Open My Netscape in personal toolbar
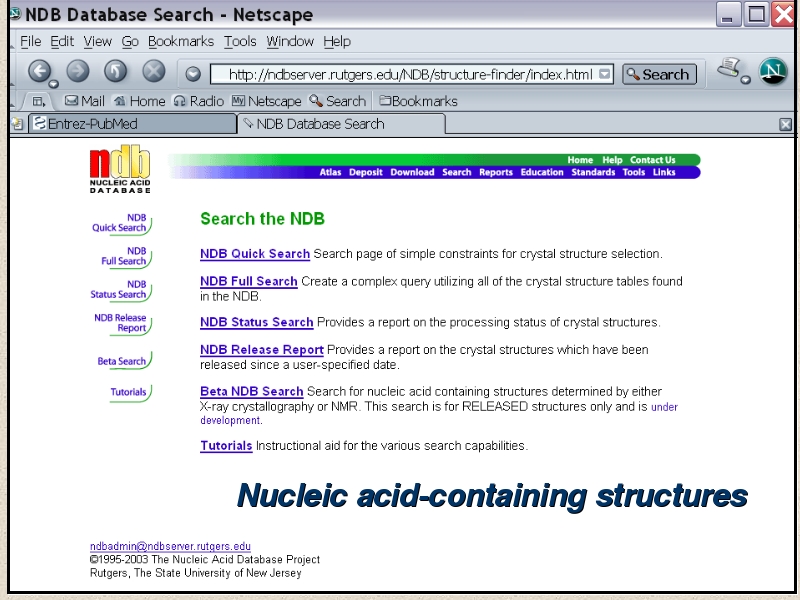 pyautogui.click(x=266, y=101)
